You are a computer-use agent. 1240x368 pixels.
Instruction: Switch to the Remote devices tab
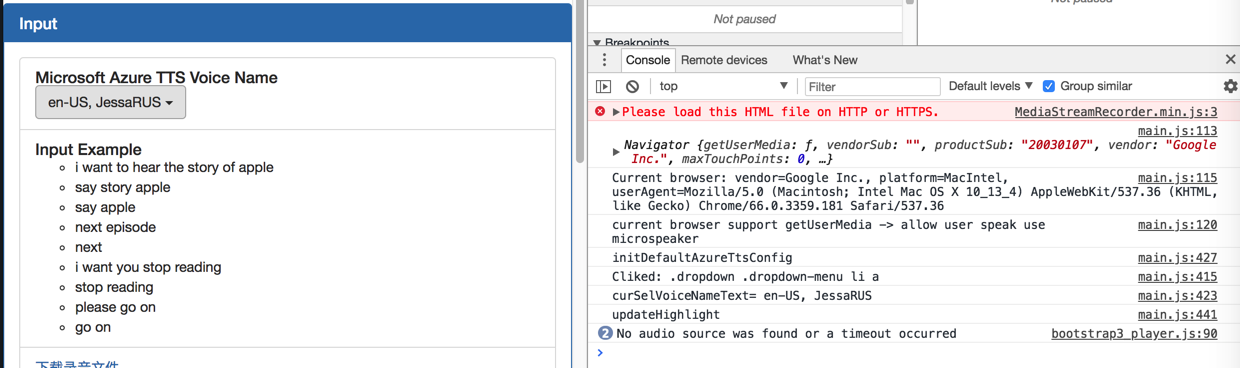pos(724,60)
